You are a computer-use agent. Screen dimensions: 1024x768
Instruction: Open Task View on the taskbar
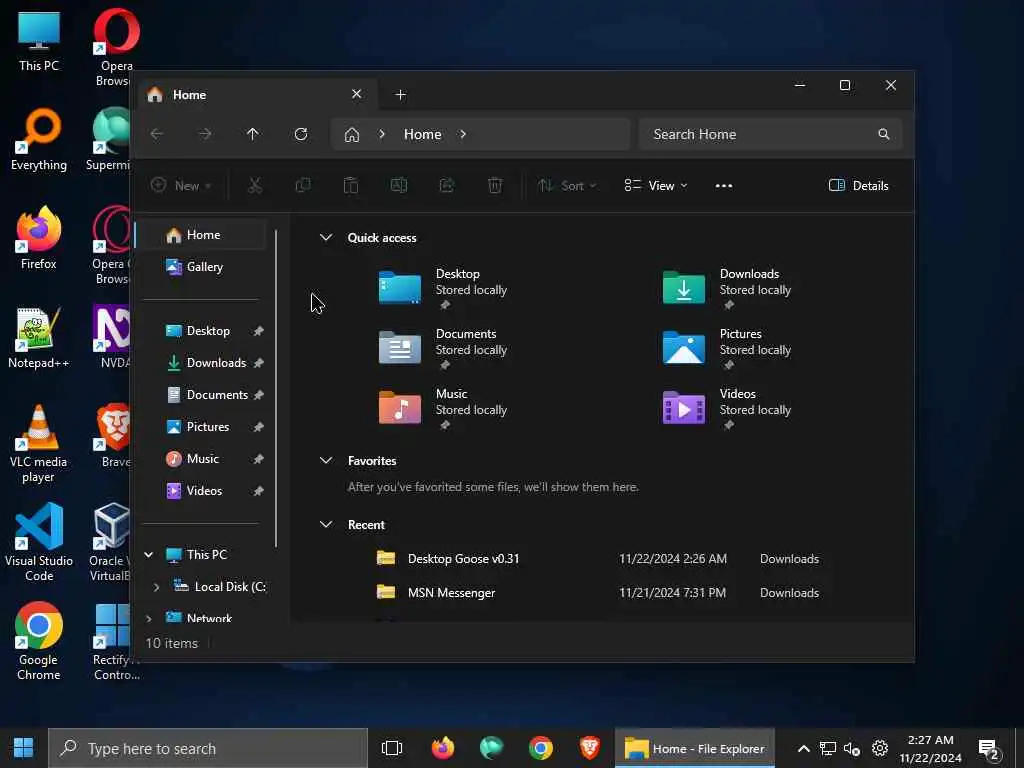click(392, 748)
